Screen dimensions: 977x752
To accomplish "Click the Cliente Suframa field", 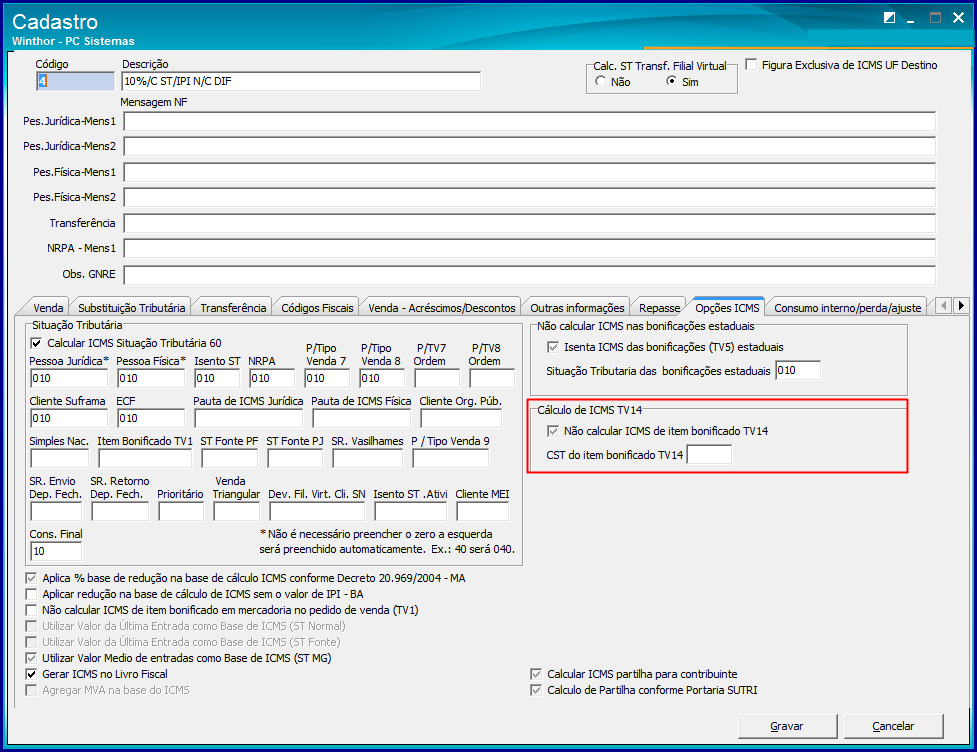I will (69, 418).
